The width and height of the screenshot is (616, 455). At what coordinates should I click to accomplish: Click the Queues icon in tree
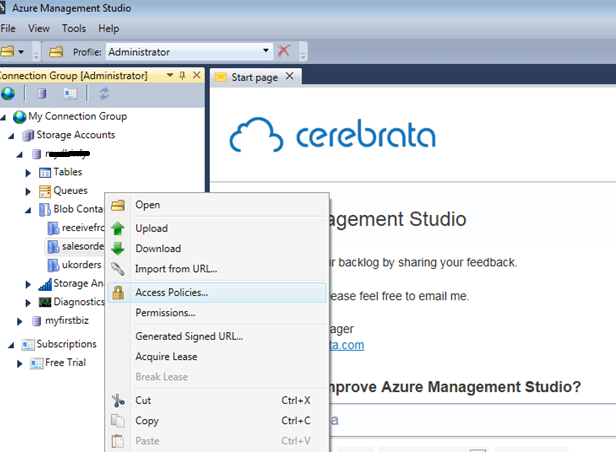click(45, 191)
